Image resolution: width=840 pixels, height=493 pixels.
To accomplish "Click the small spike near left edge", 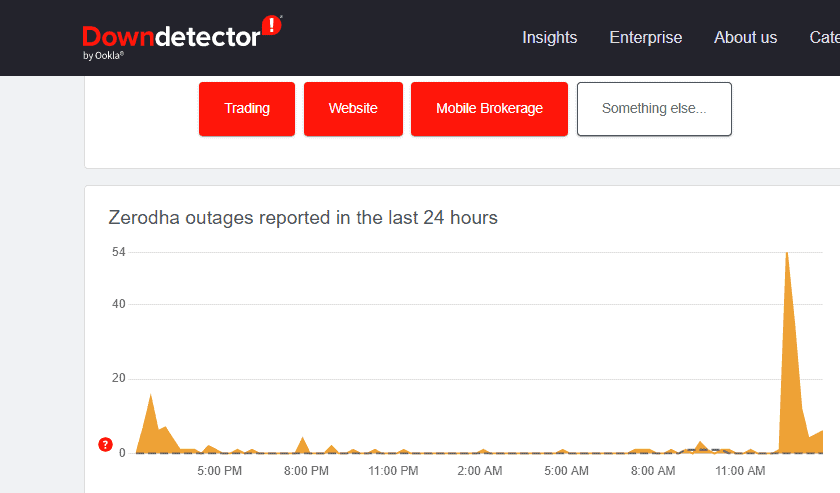I will (151, 396).
